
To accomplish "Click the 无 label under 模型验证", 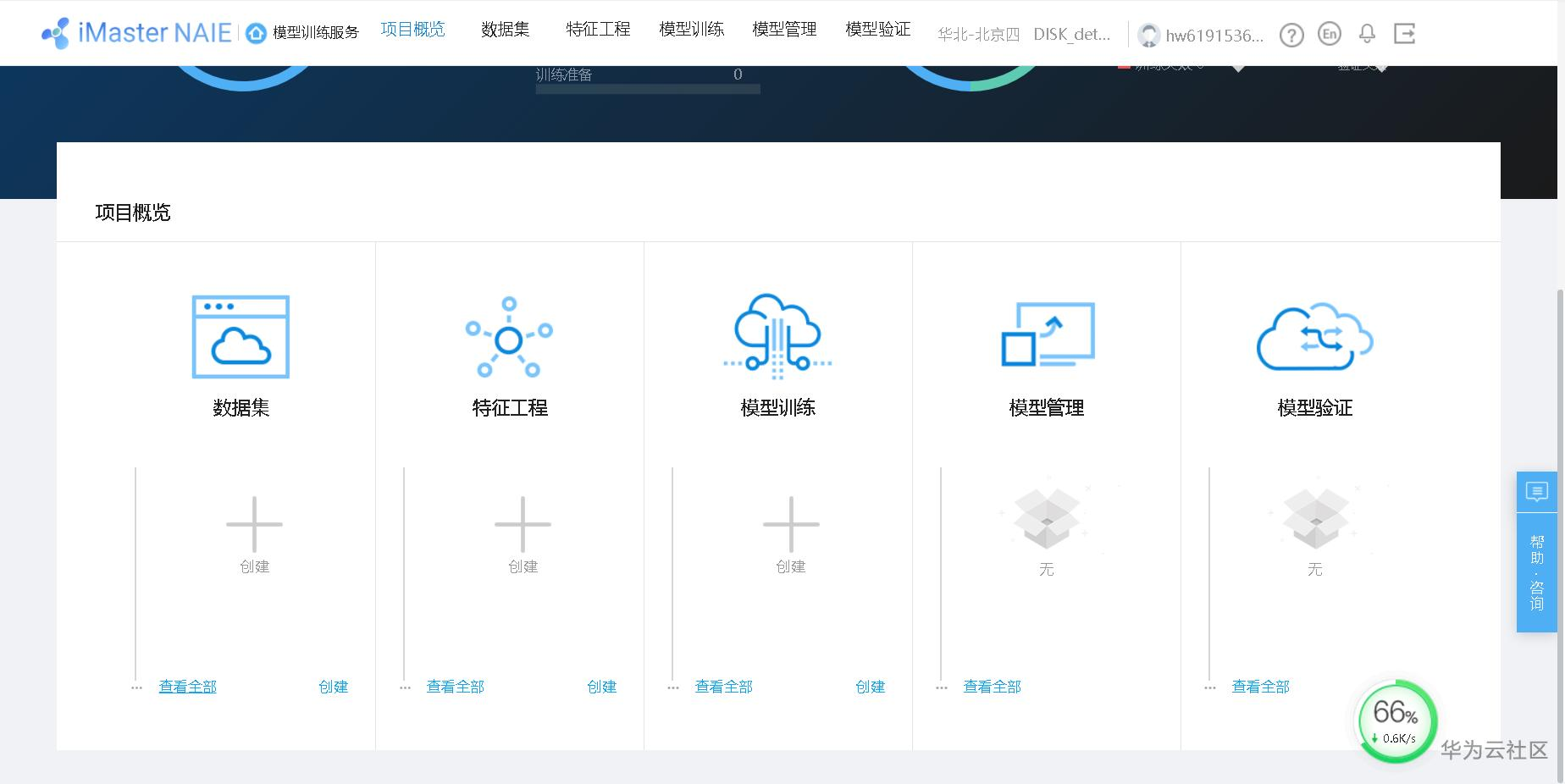I will (1315, 569).
